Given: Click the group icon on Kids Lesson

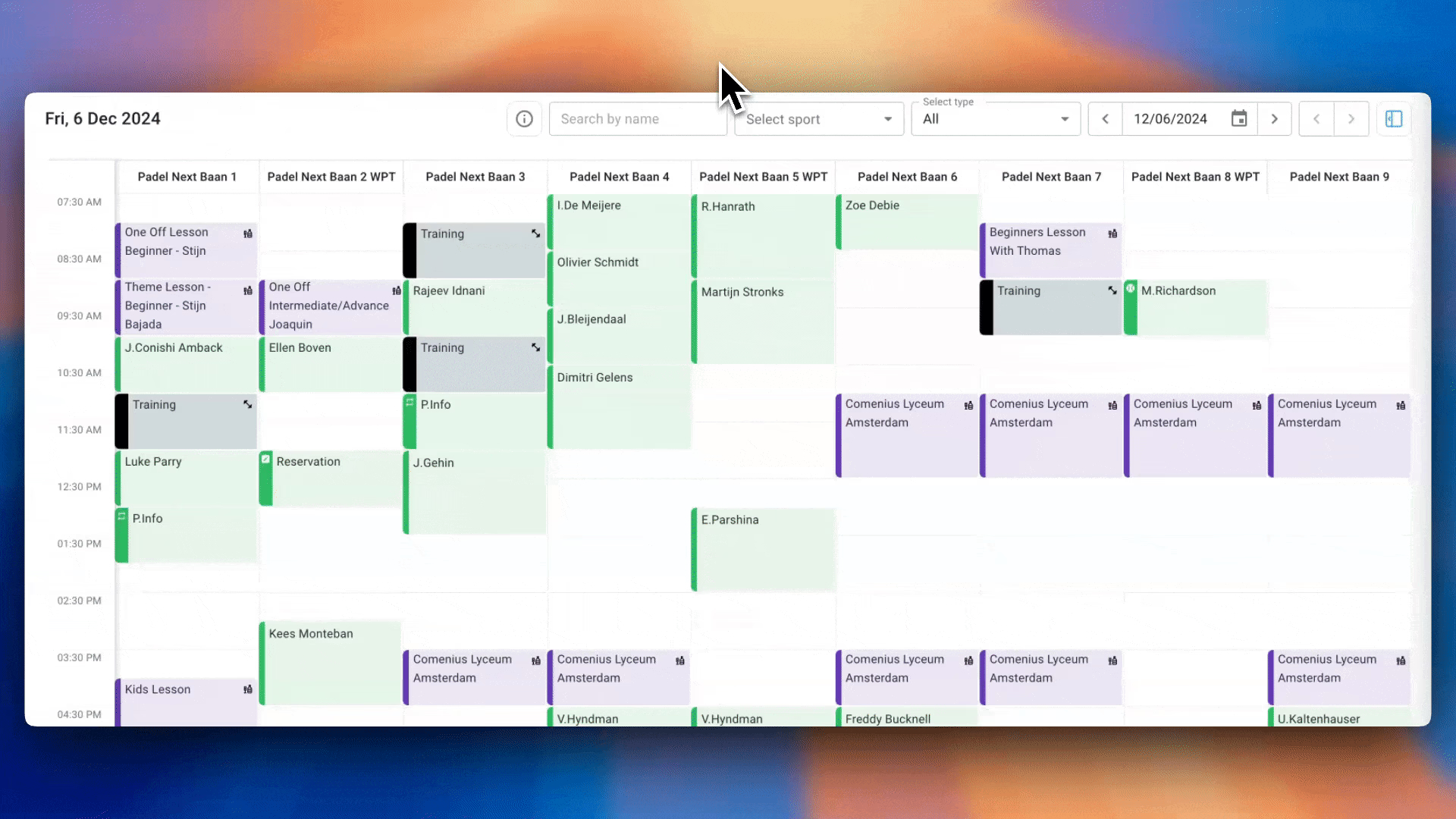Looking at the screenshot, I should click(248, 689).
